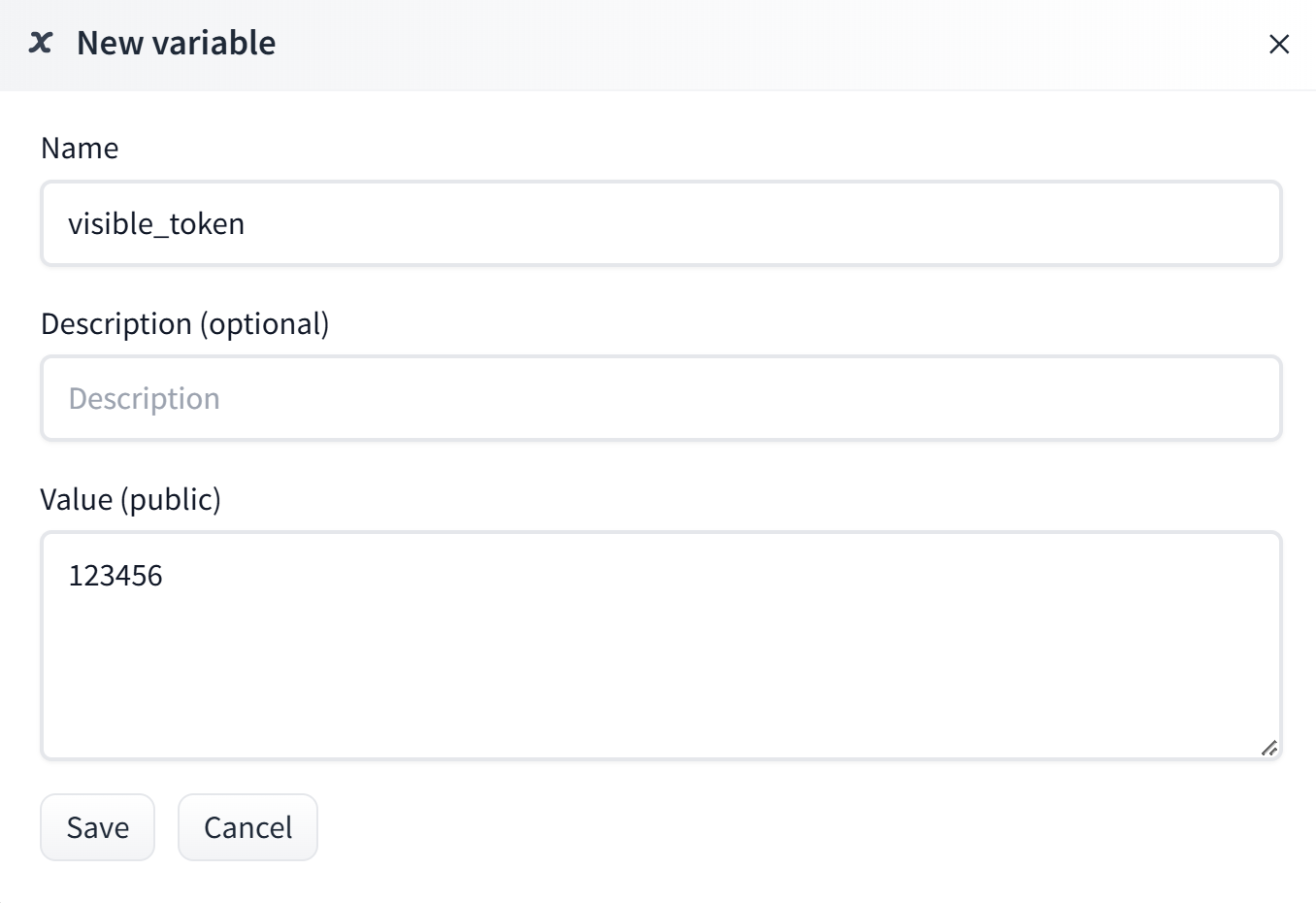Place cursor on the "visible_token" text

pyautogui.click(x=156, y=224)
